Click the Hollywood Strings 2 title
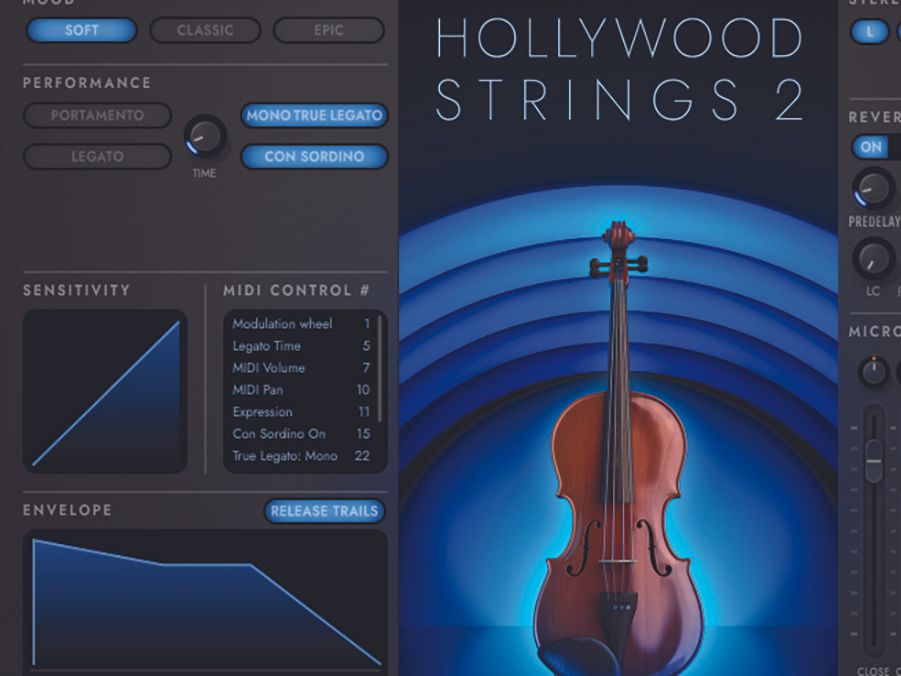 tap(619, 69)
